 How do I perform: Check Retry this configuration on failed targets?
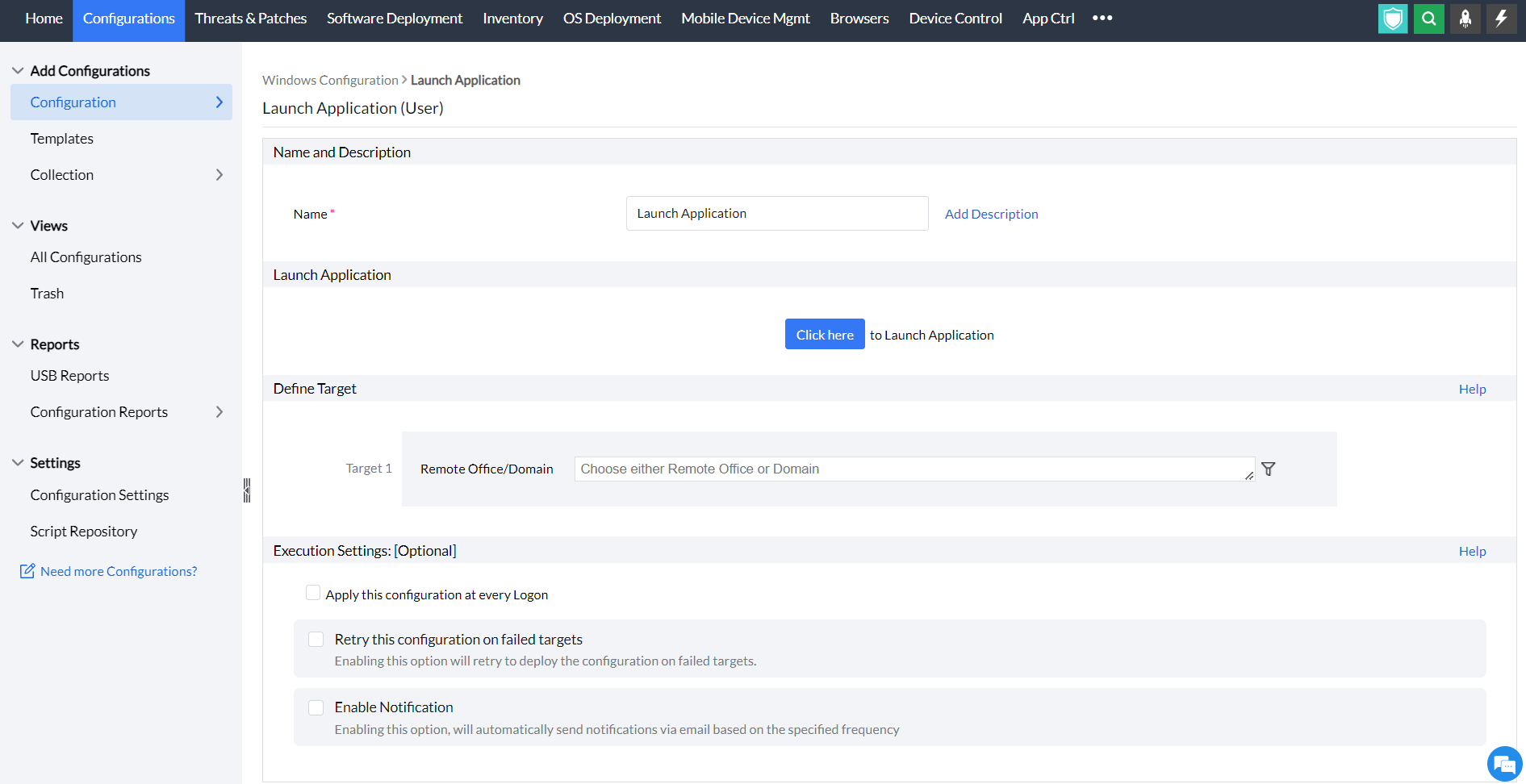coord(316,639)
